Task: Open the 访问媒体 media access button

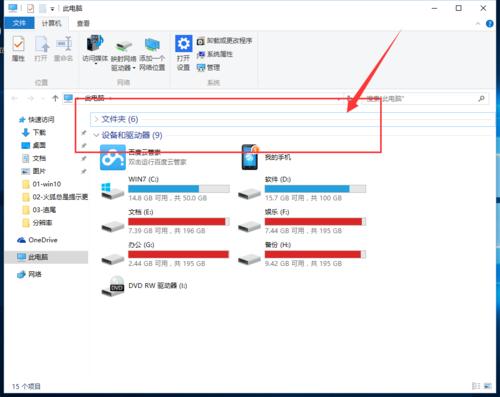Action: point(95,49)
